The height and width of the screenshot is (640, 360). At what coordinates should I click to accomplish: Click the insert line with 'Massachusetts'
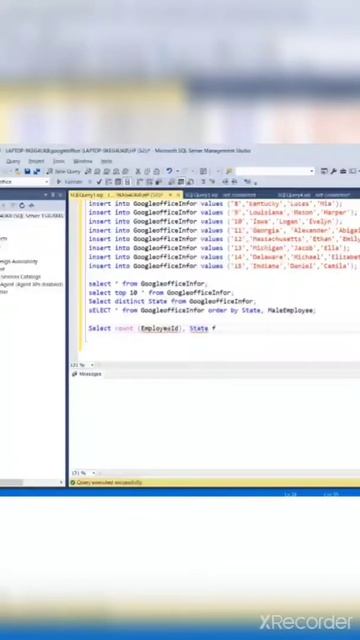tap(224, 239)
